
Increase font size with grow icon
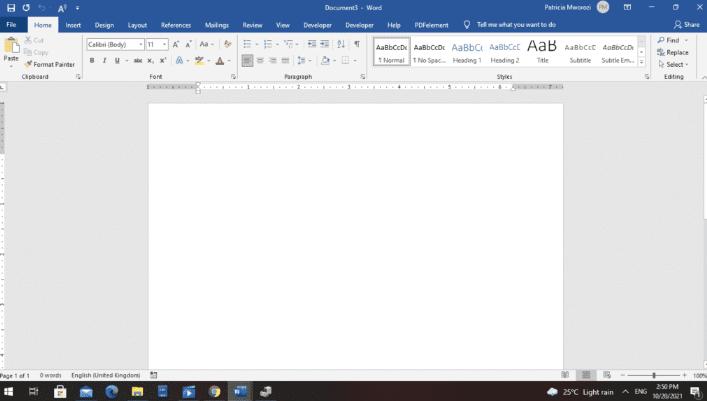[176, 44]
